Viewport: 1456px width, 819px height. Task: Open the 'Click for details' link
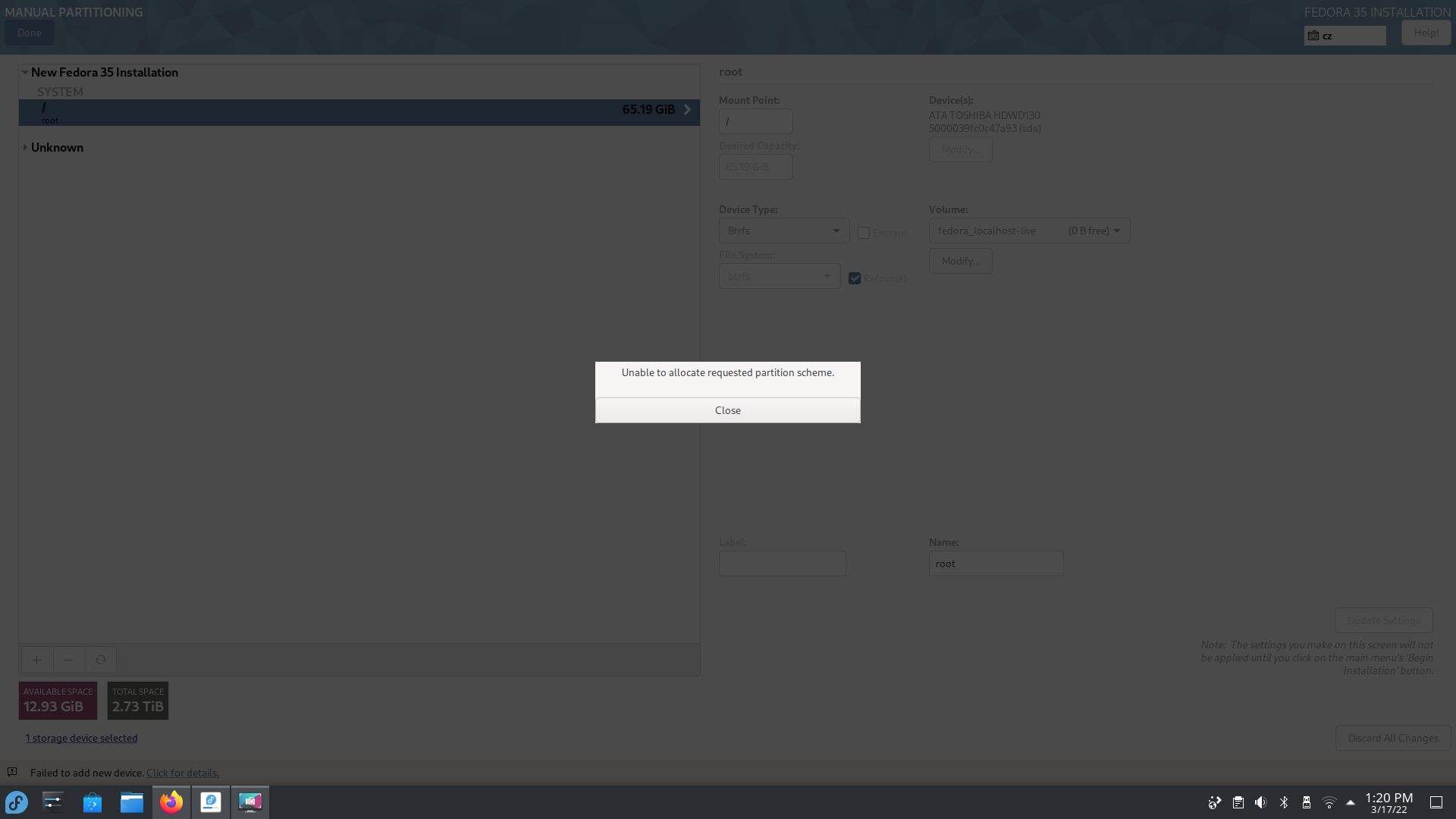183,773
